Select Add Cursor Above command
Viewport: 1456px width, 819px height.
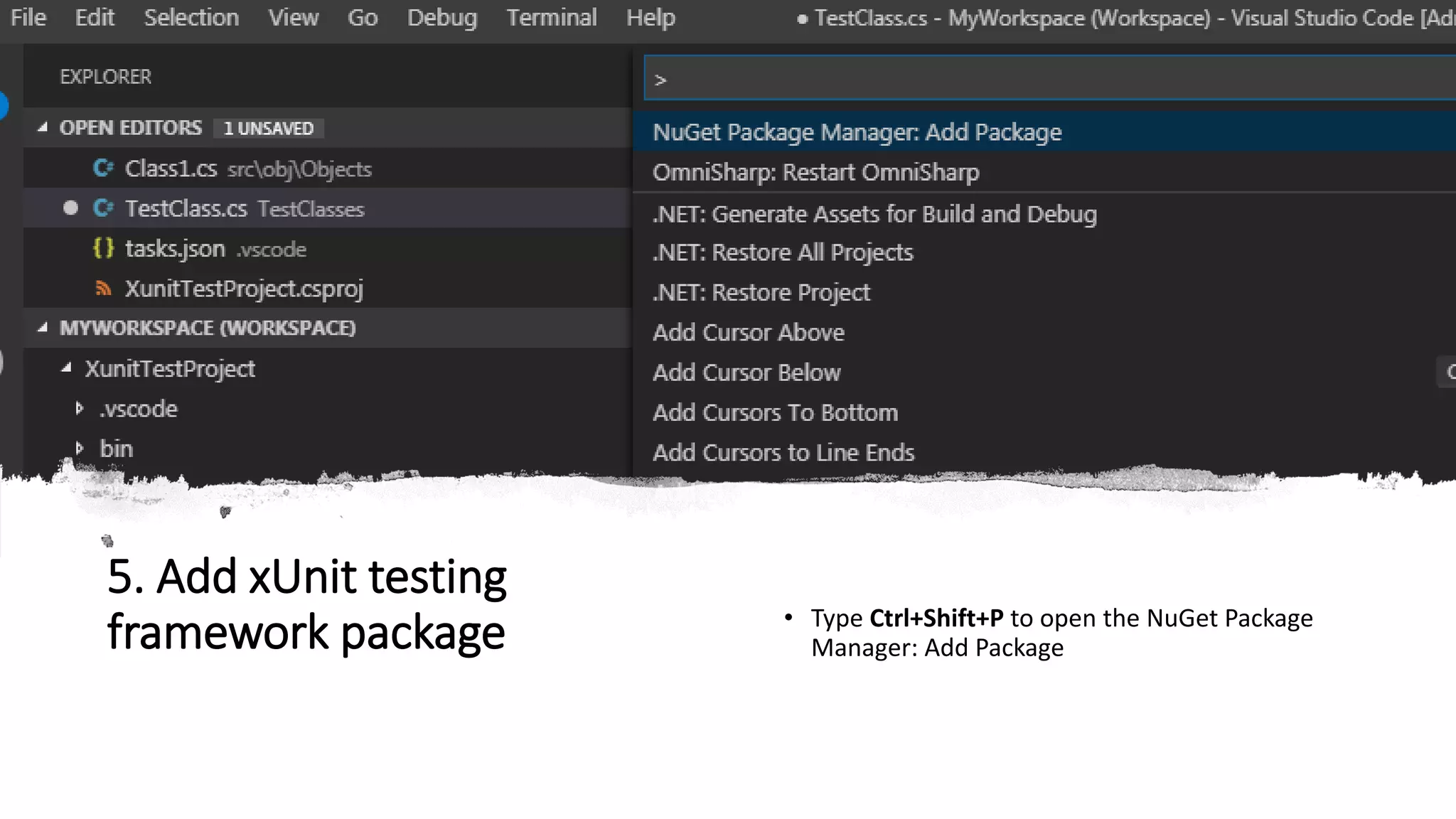coord(749,333)
